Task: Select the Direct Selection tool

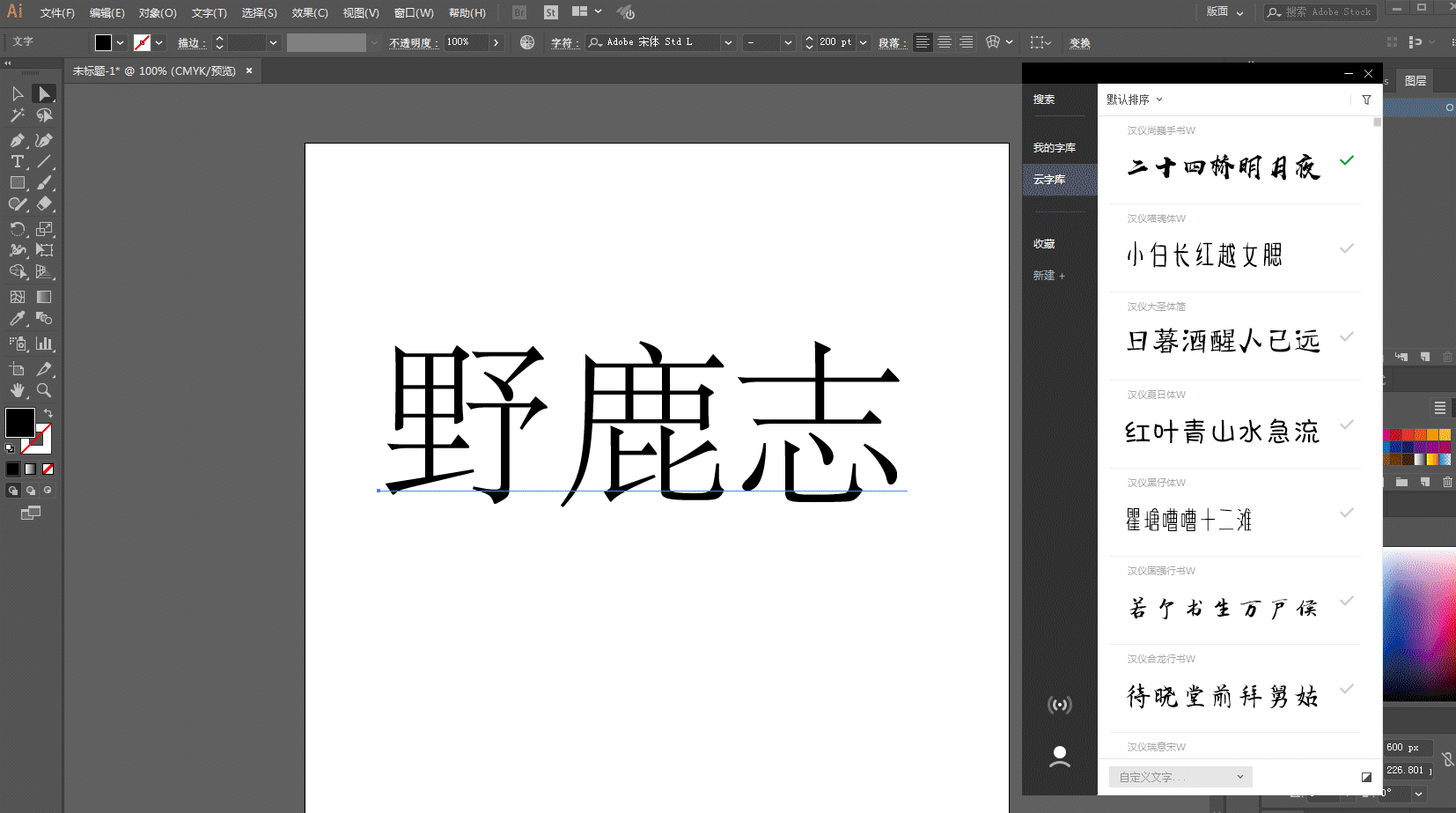Action: (44, 93)
